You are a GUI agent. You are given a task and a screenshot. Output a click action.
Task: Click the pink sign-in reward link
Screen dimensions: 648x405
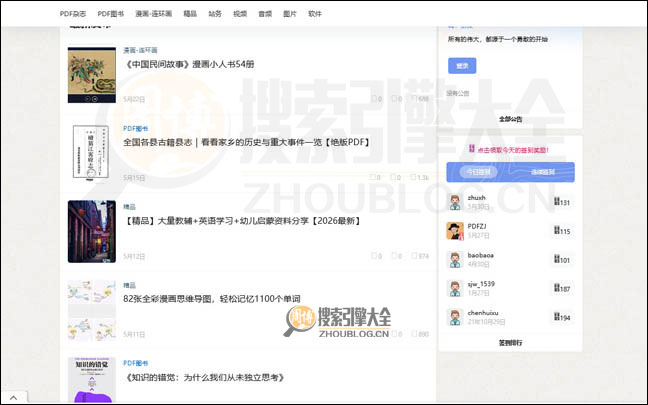[513, 150]
